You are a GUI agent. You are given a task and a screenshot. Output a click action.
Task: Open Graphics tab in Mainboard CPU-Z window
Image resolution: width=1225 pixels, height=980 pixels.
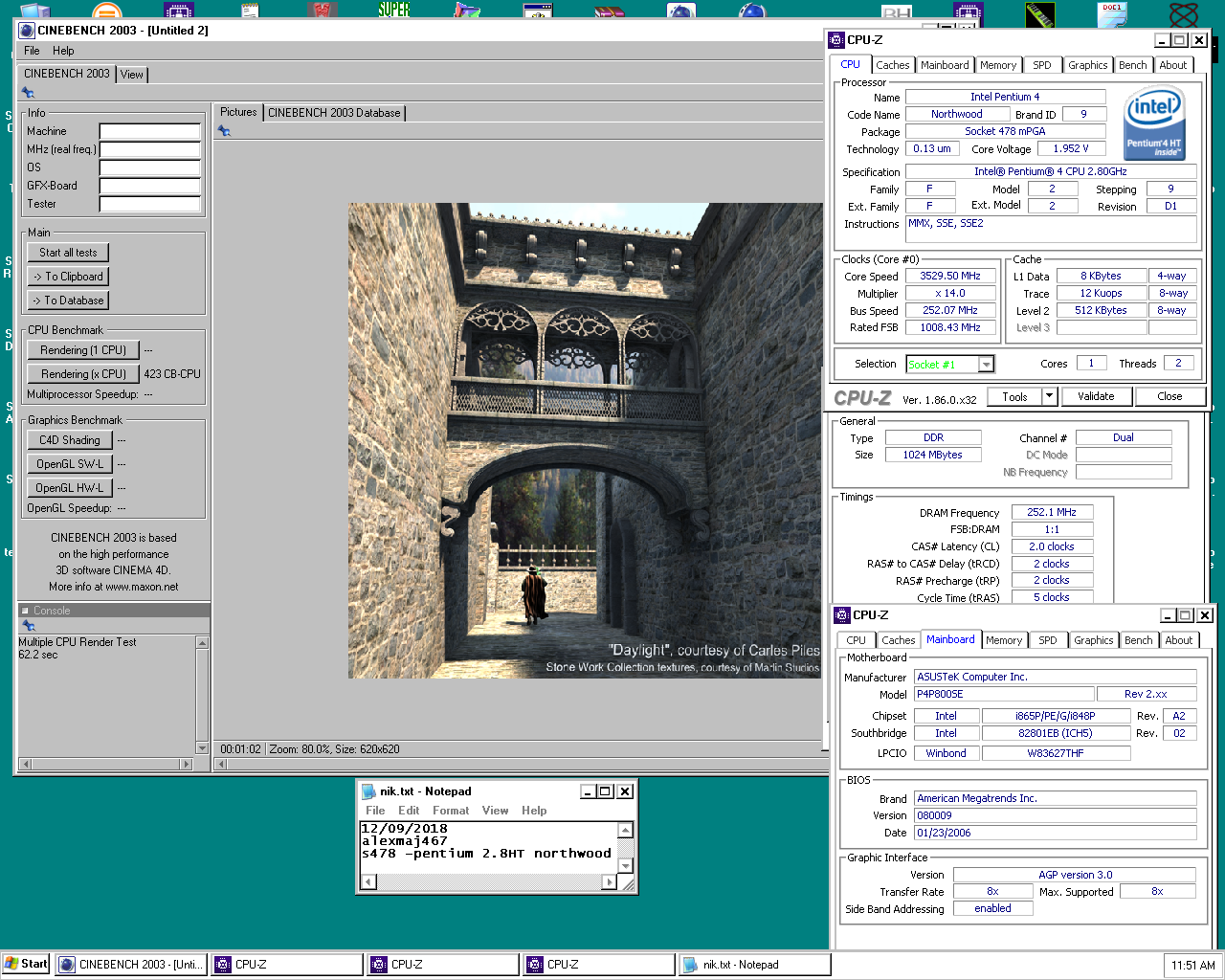(1094, 640)
